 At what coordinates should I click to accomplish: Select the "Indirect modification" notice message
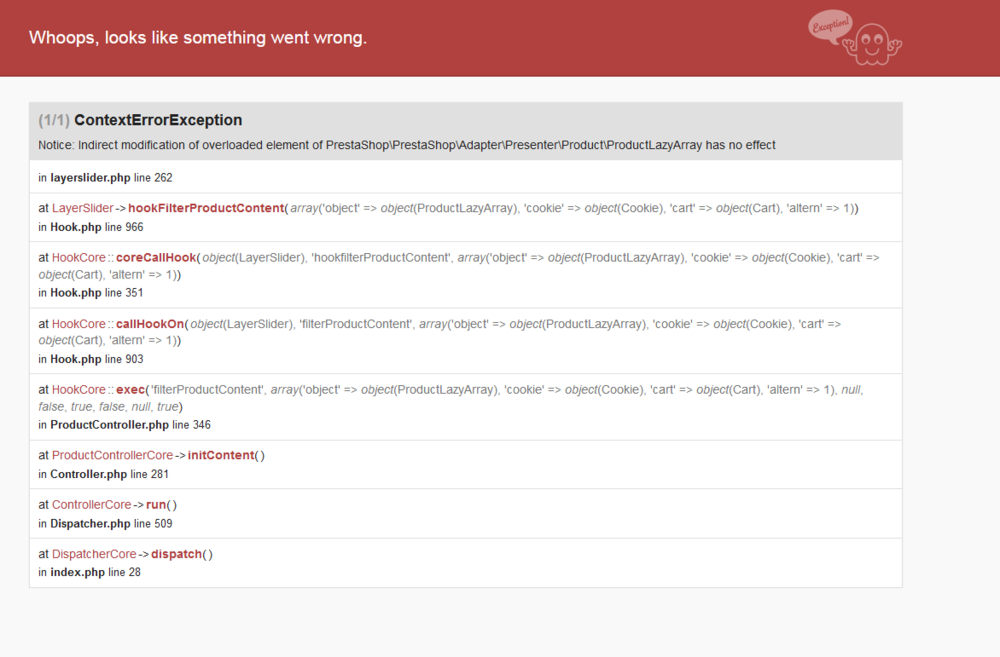point(407,145)
